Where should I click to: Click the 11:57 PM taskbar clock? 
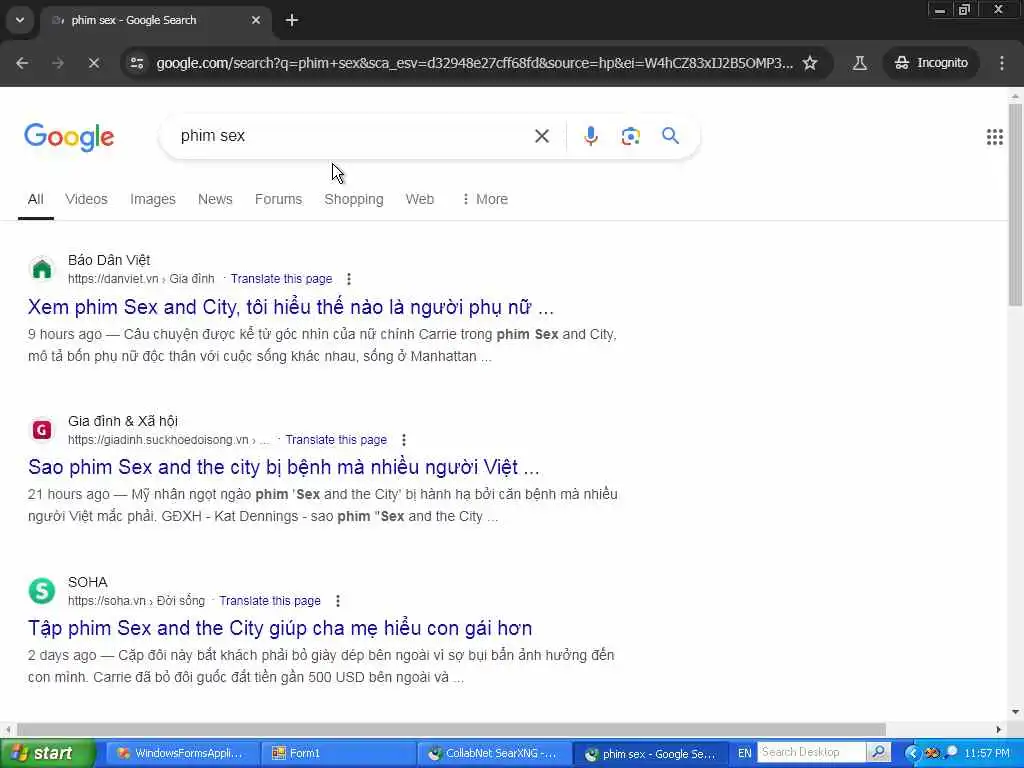[987, 753]
